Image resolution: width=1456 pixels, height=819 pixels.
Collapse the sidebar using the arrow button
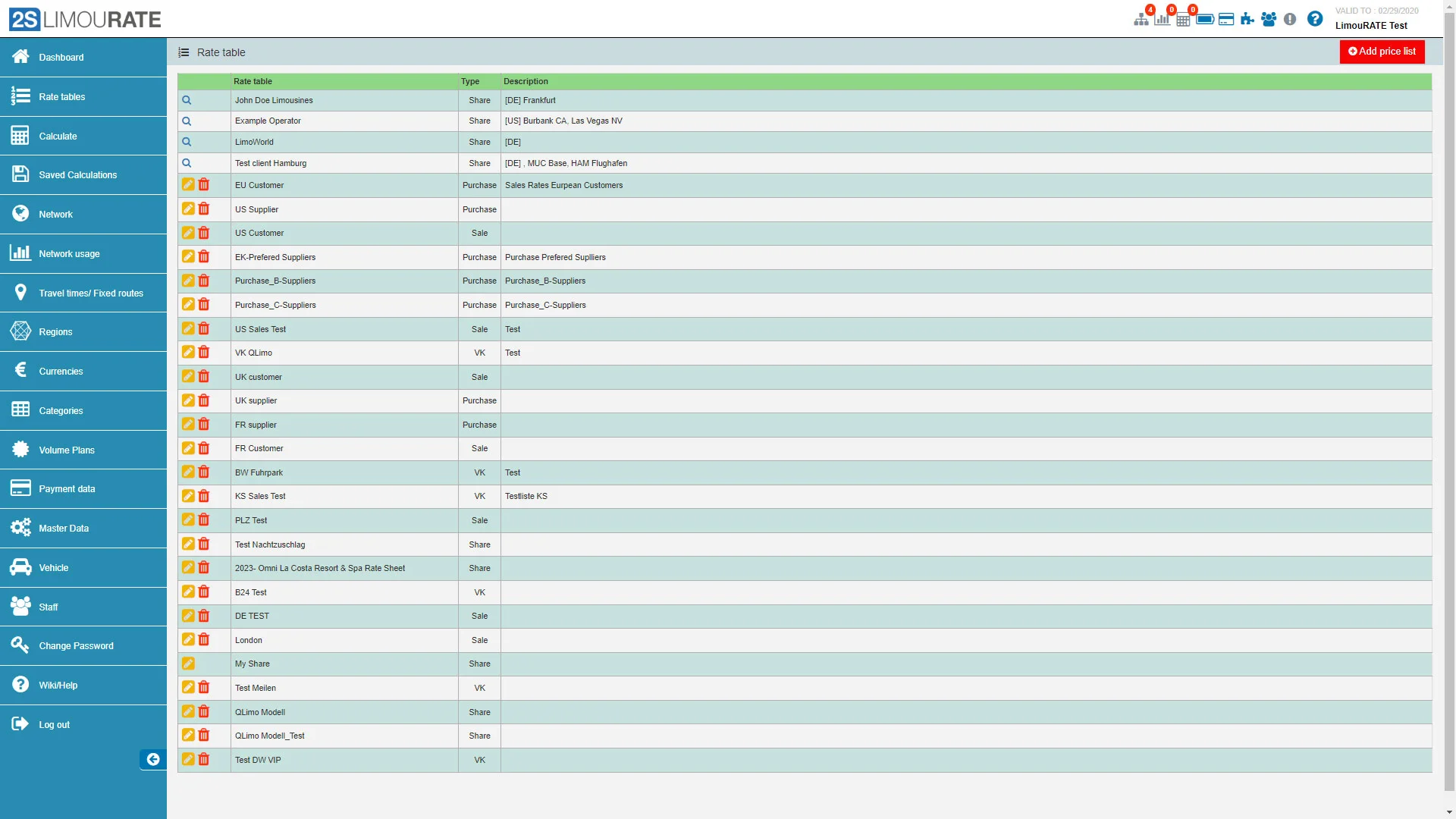pos(152,759)
